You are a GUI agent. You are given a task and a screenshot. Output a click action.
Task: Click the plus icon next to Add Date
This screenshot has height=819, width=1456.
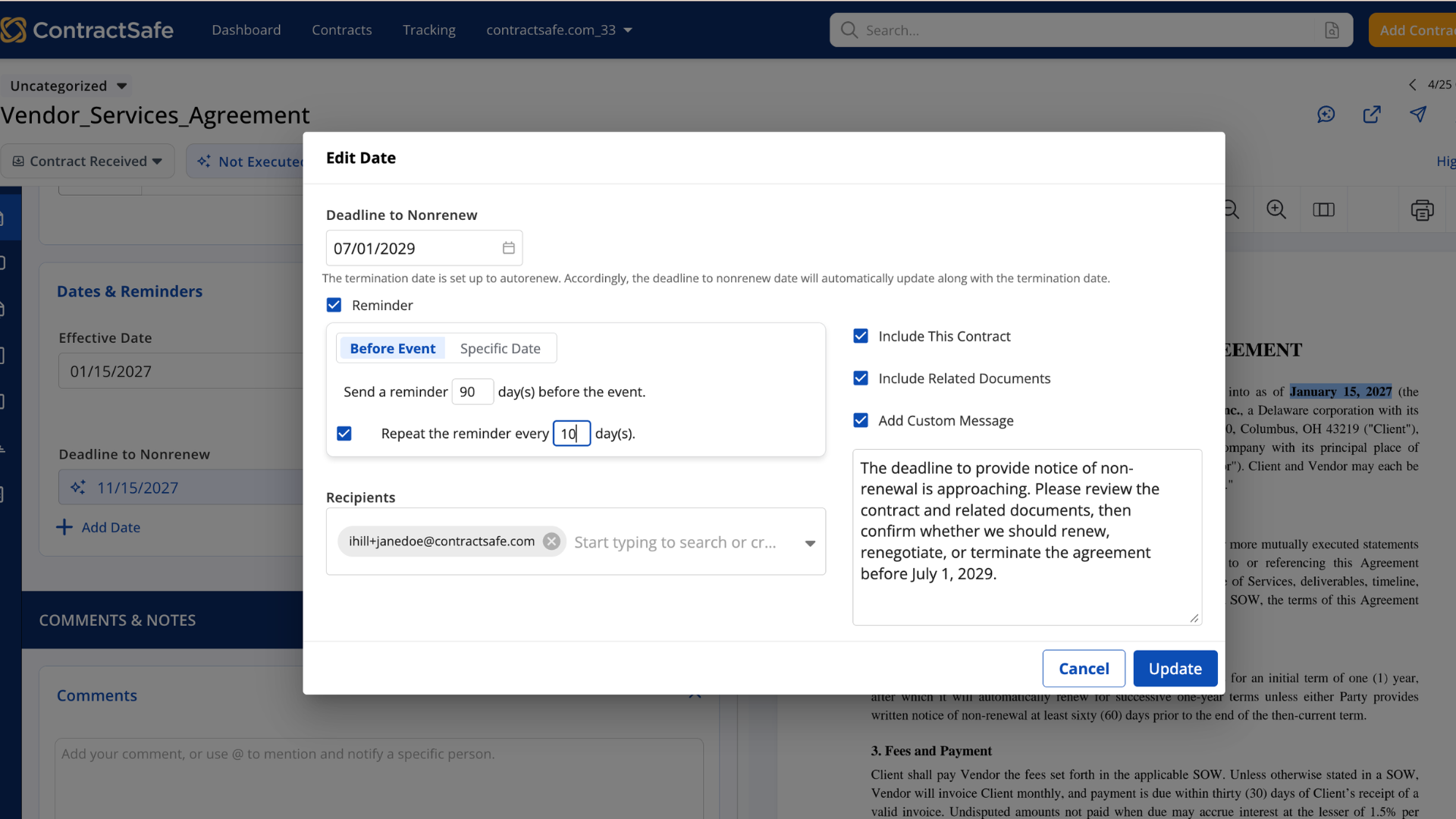(64, 527)
